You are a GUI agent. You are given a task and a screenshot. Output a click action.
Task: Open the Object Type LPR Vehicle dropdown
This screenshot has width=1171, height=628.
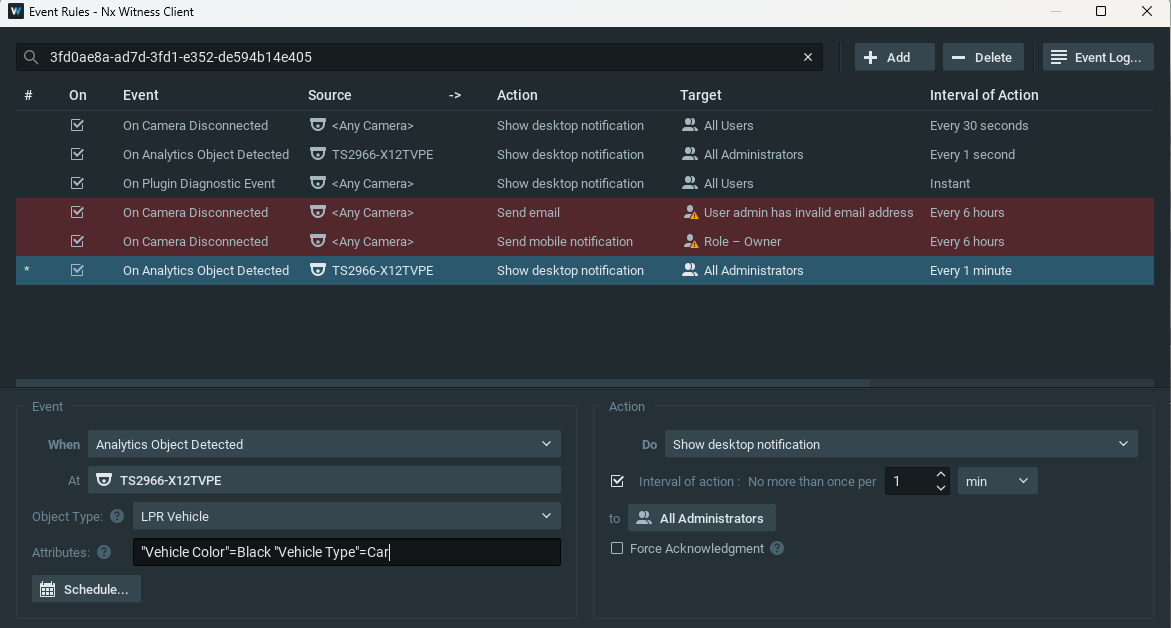pos(347,516)
